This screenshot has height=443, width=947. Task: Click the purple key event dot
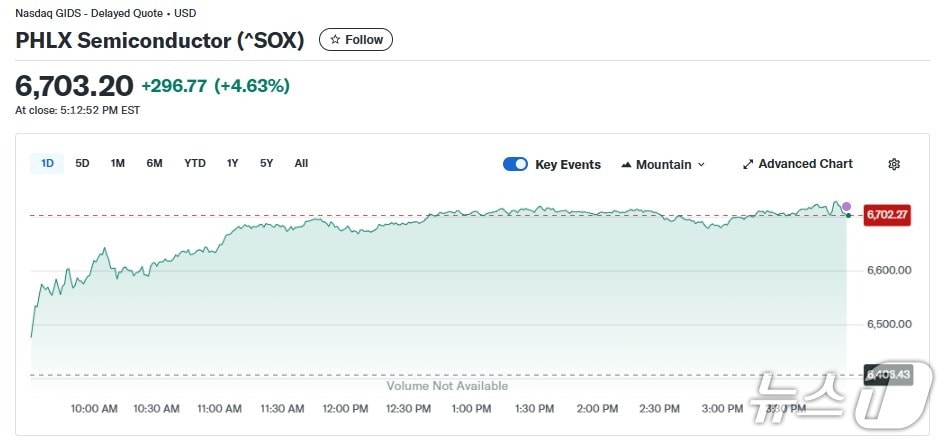[x=846, y=206]
